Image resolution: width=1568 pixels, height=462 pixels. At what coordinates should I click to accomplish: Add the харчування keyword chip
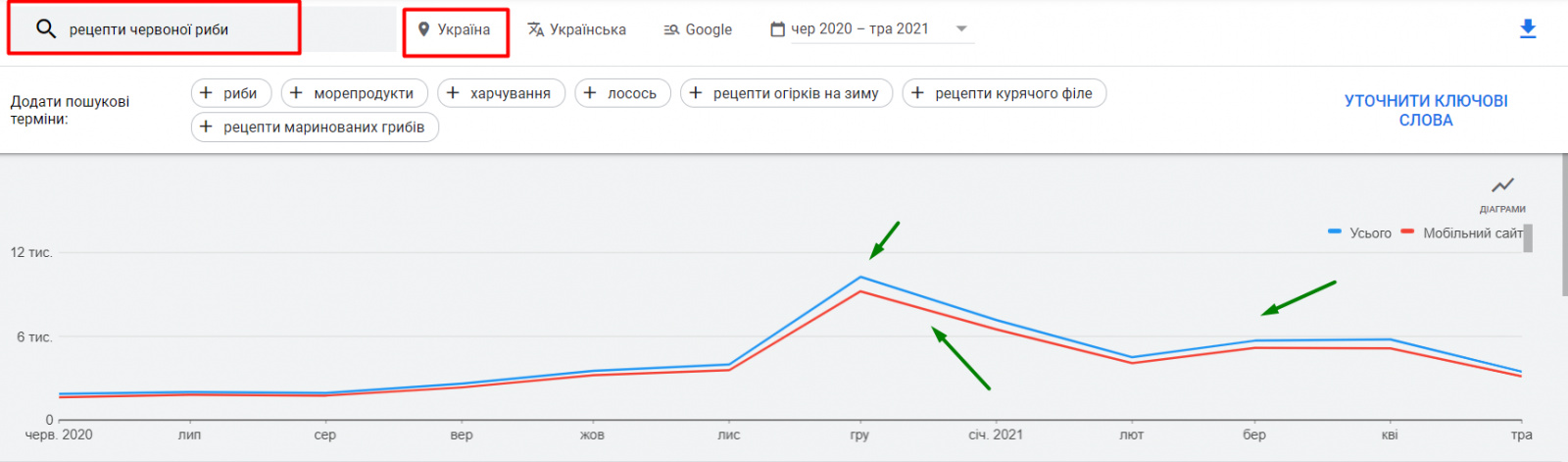click(501, 93)
